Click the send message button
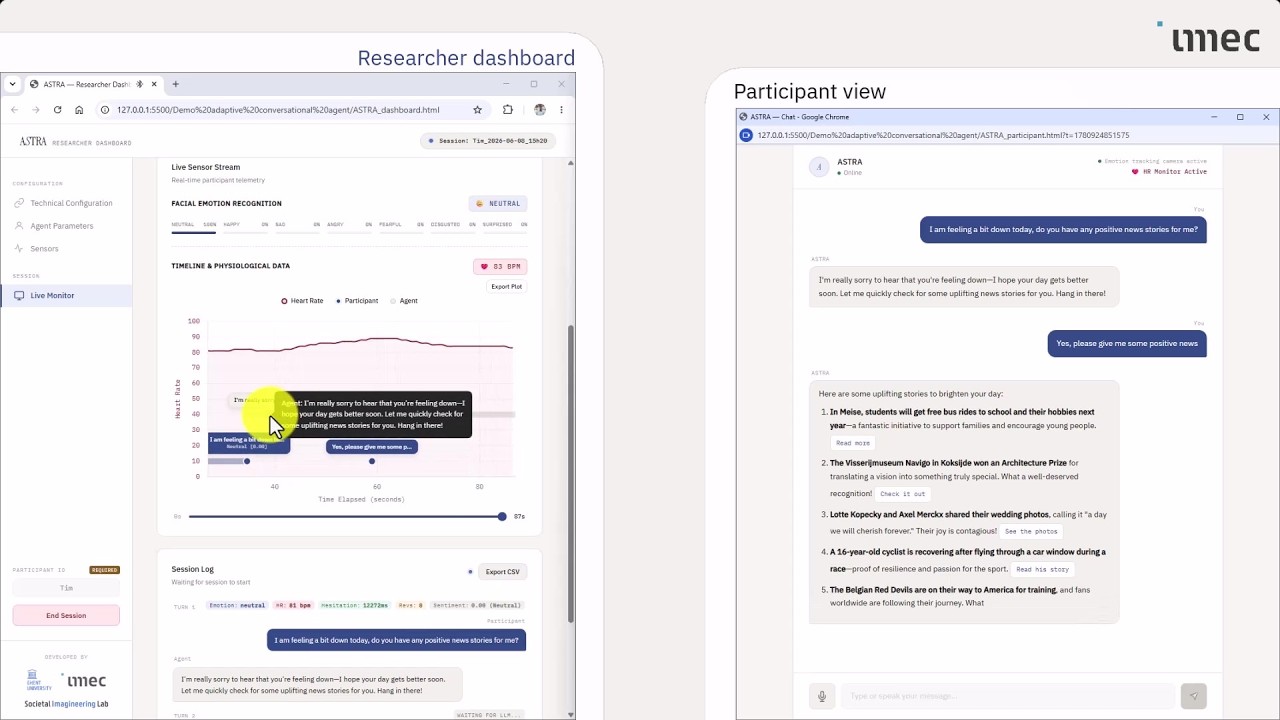This screenshot has width=1280, height=720. tap(1193, 696)
